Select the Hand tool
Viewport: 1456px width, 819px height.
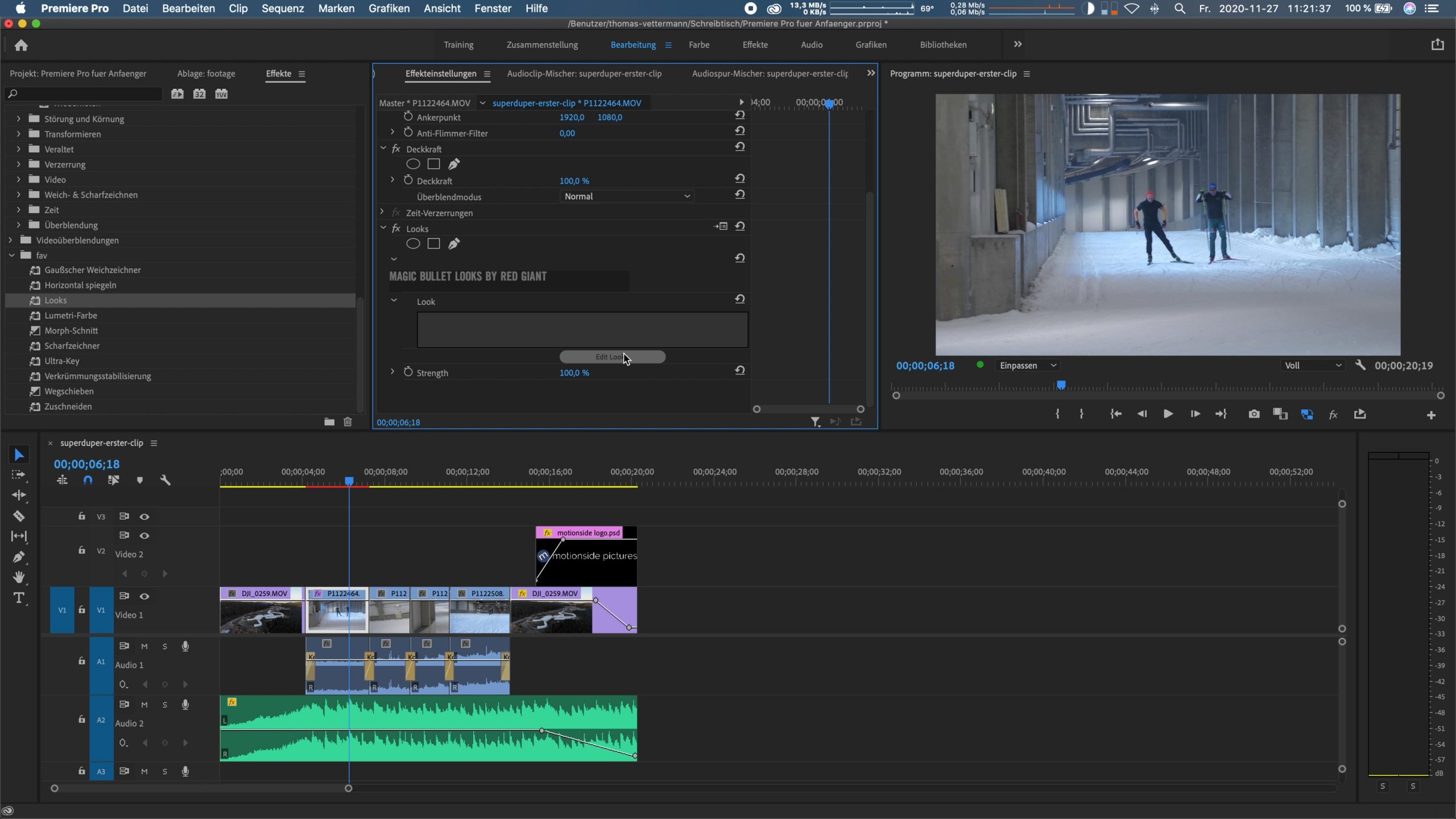pyautogui.click(x=19, y=577)
